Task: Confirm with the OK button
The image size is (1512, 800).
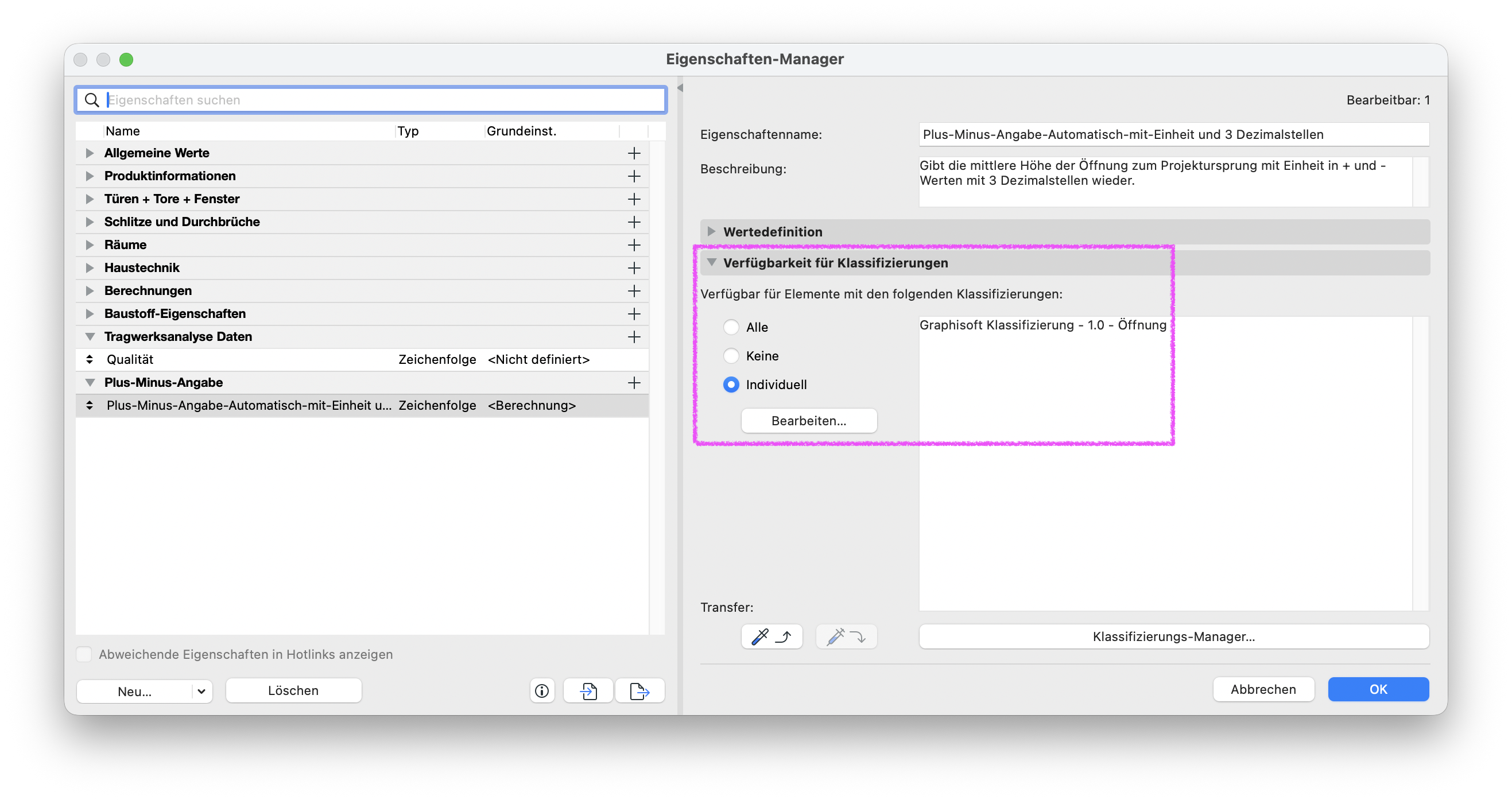Action: [x=1378, y=689]
